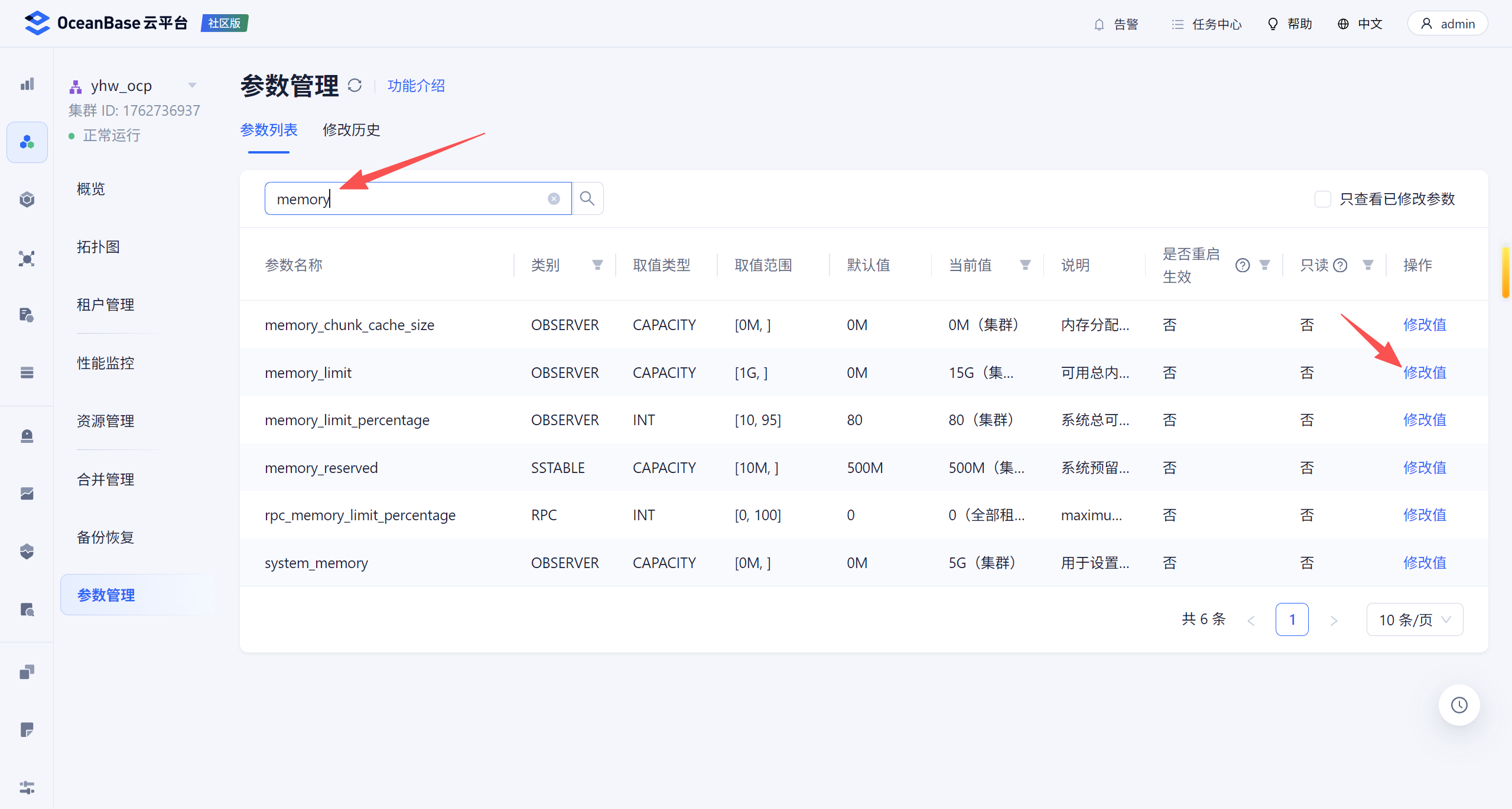Enable 只查看已修改参数 checkbox
Screen dimensions: 1512x809
(x=1322, y=199)
